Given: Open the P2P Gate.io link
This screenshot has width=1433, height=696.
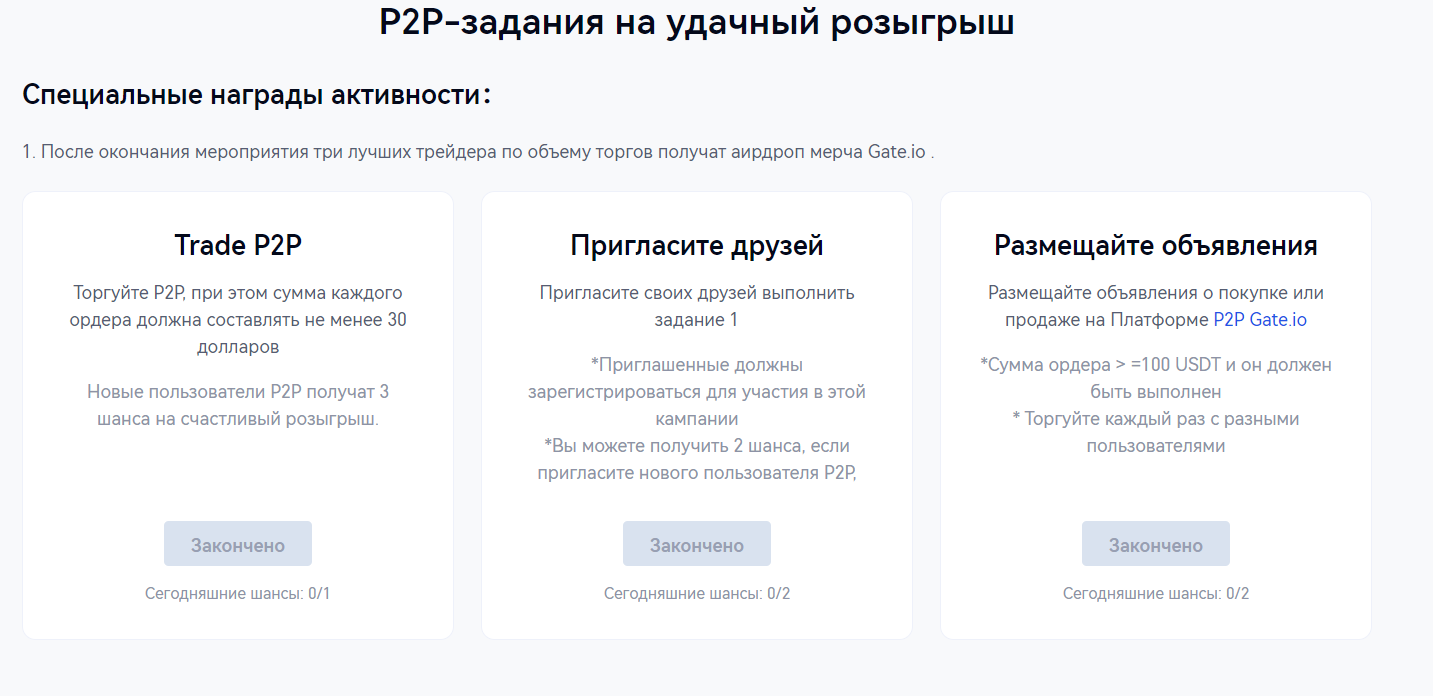Looking at the screenshot, I should [x=1260, y=320].
